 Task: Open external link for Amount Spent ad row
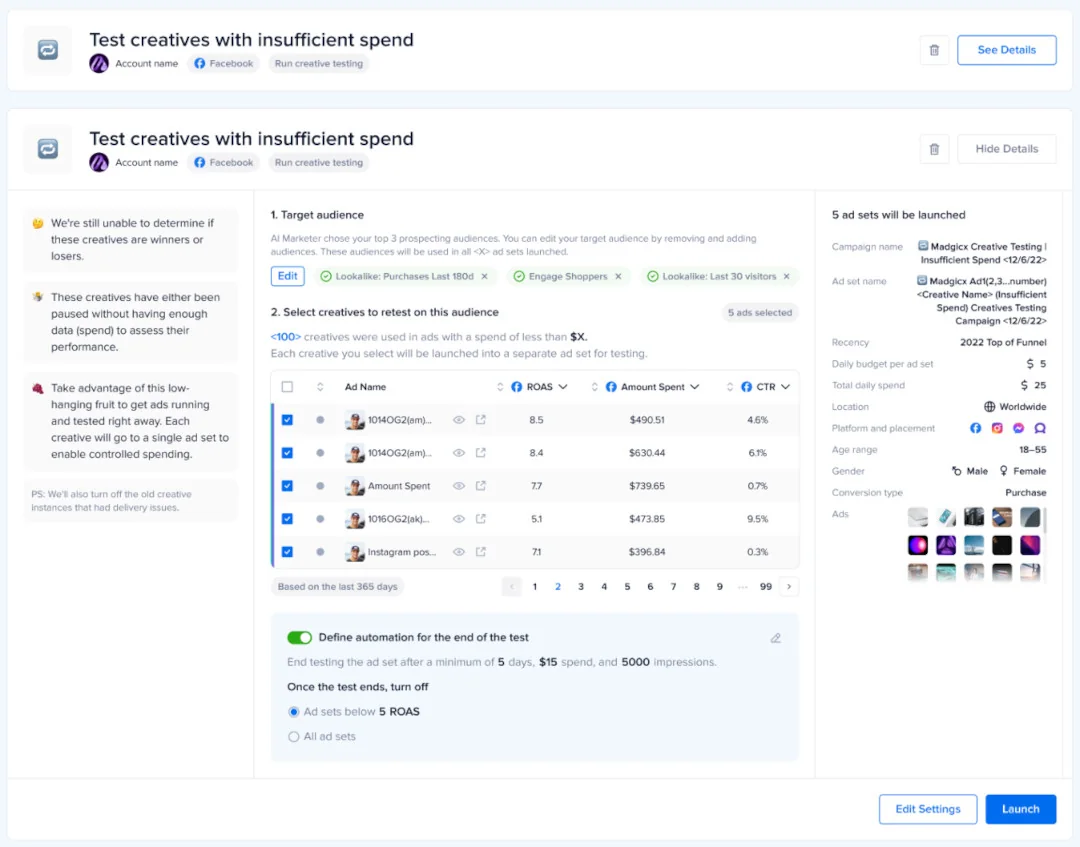481,485
